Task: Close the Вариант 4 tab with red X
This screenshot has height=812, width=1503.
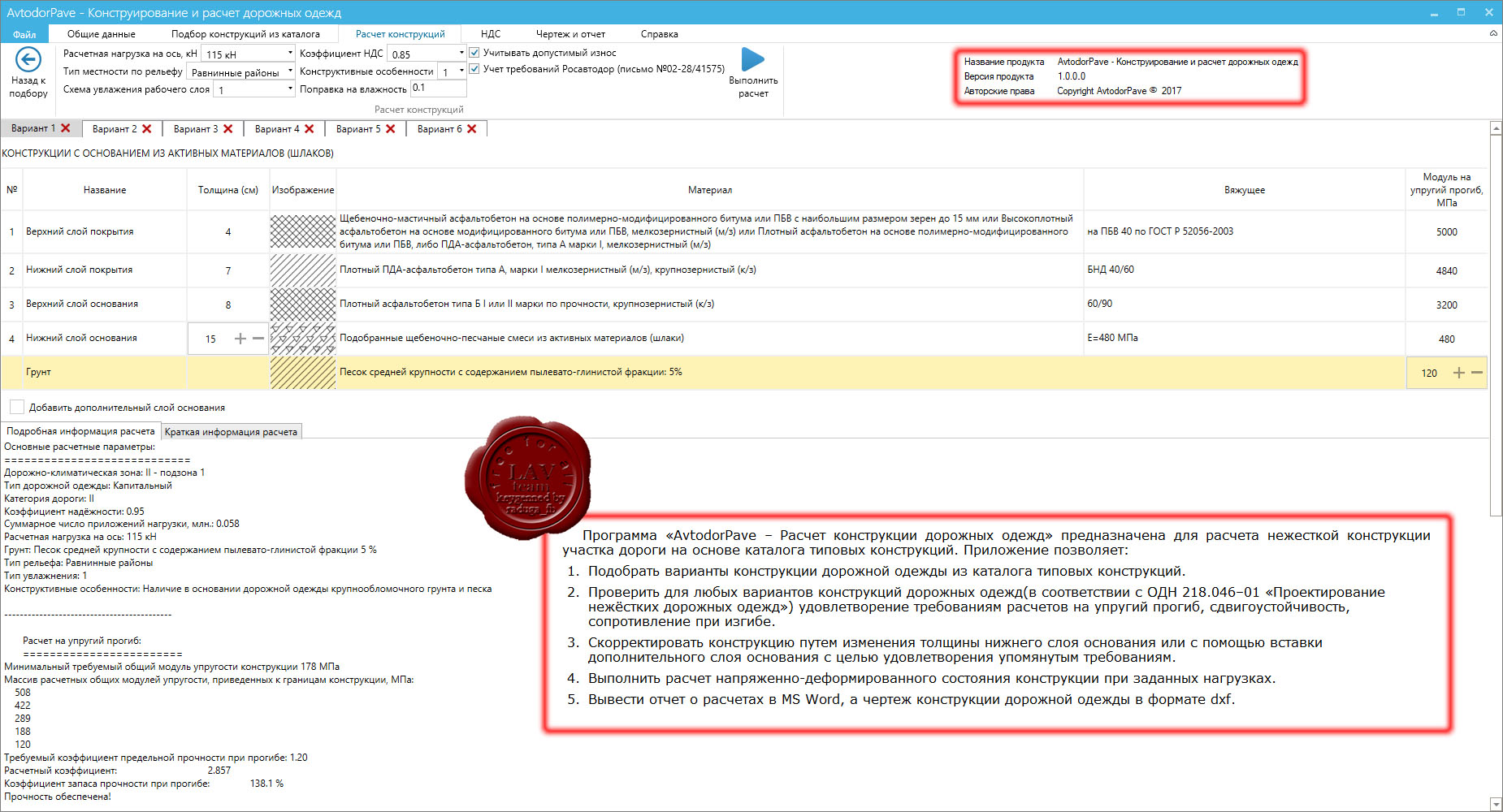Action: pyautogui.click(x=310, y=129)
